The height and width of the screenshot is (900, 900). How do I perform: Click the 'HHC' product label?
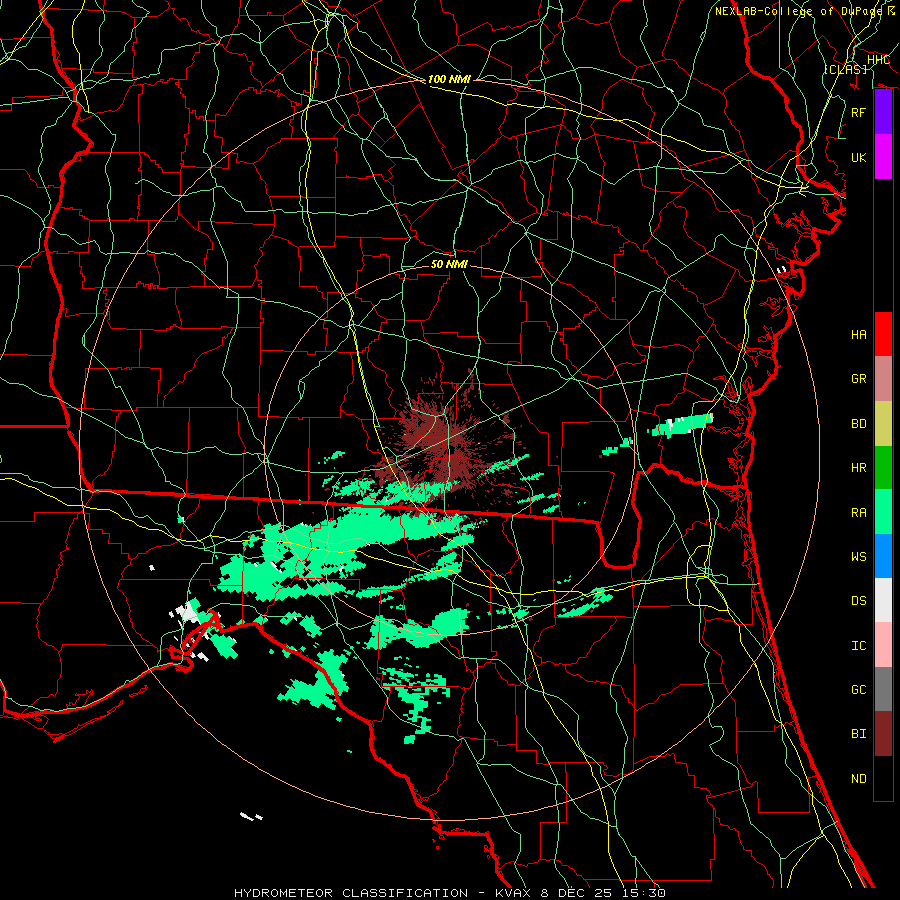point(878,60)
